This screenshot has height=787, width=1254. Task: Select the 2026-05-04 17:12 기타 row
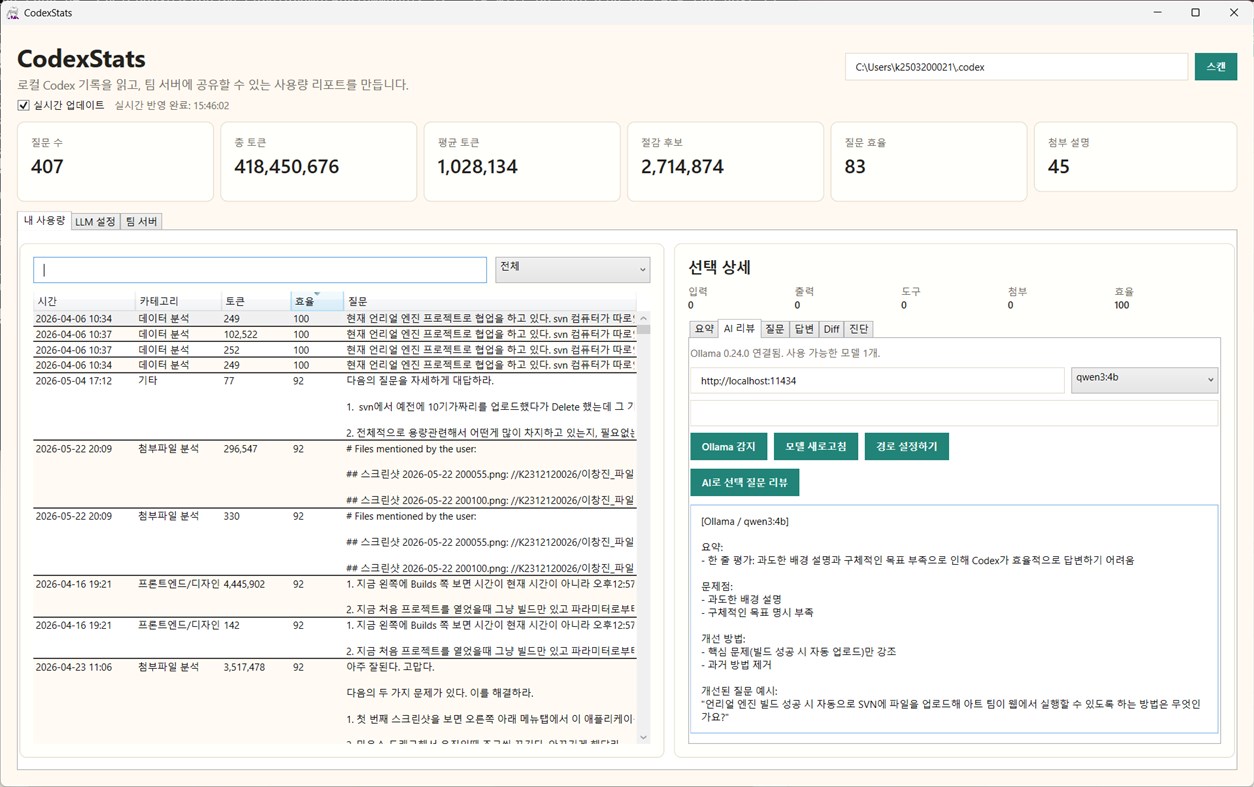point(334,406)
